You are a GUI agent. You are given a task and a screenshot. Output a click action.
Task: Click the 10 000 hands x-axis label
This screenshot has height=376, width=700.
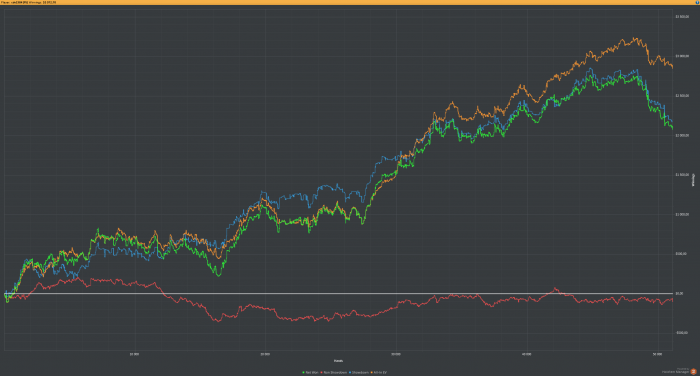(134, 355)
